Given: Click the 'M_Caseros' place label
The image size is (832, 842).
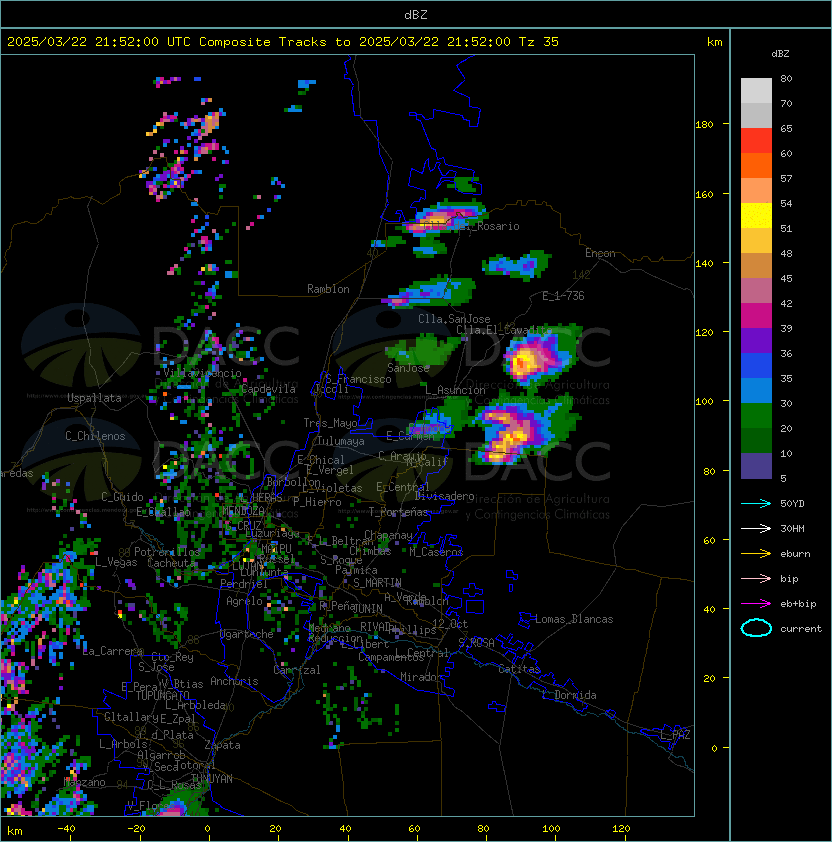Looking at the screenshot, I should (436, 551).
